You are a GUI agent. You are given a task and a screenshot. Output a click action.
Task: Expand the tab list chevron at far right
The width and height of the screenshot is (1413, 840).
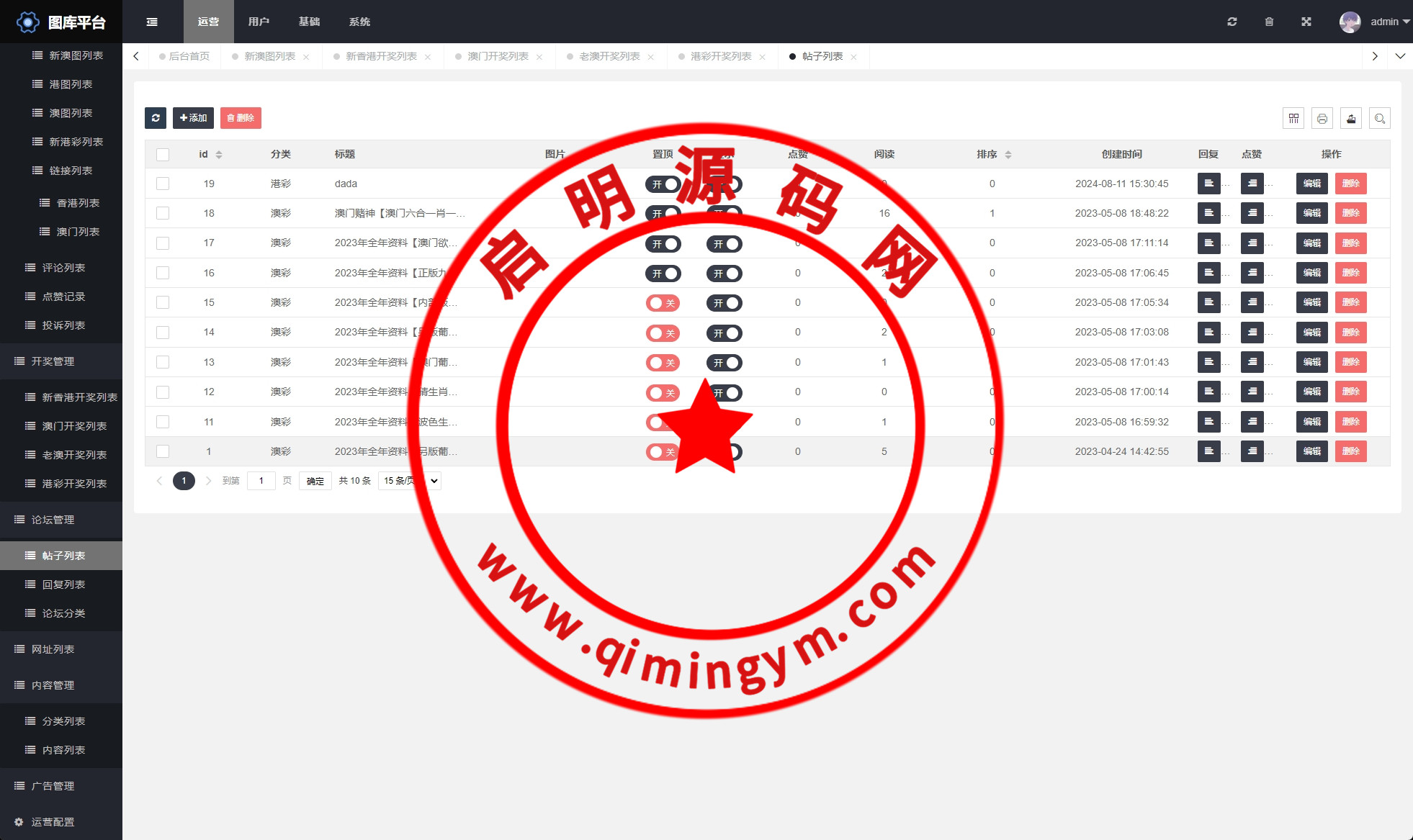pos(1400,56)
